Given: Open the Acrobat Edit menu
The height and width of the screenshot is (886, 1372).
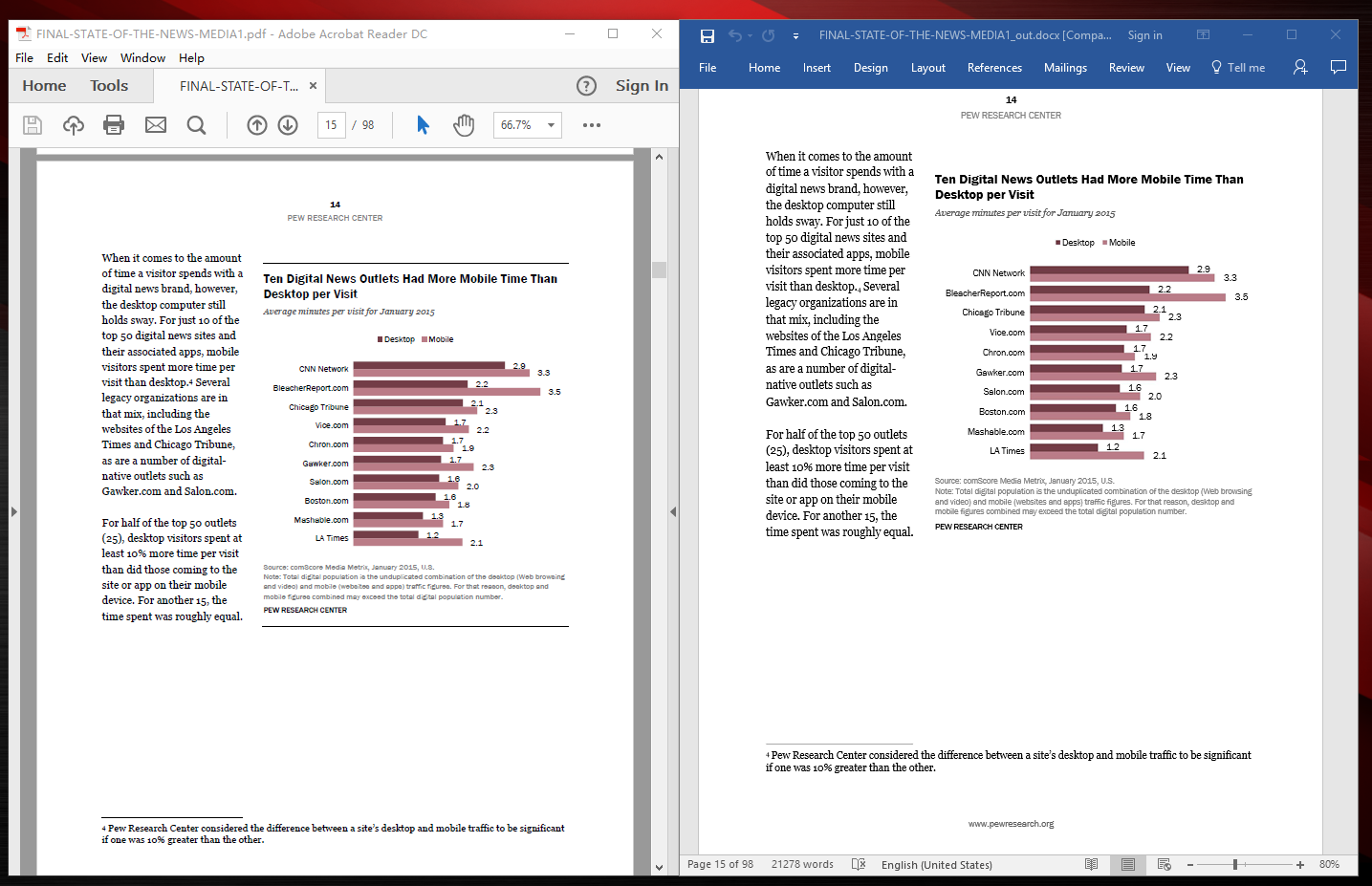Looking at the screenshot, I should (x=57, y=58).
